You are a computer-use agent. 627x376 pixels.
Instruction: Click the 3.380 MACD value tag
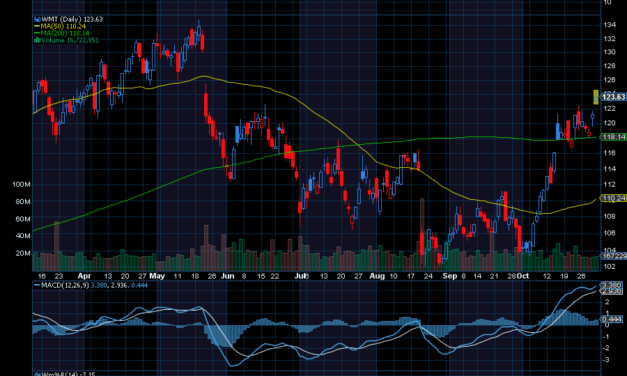612,285
